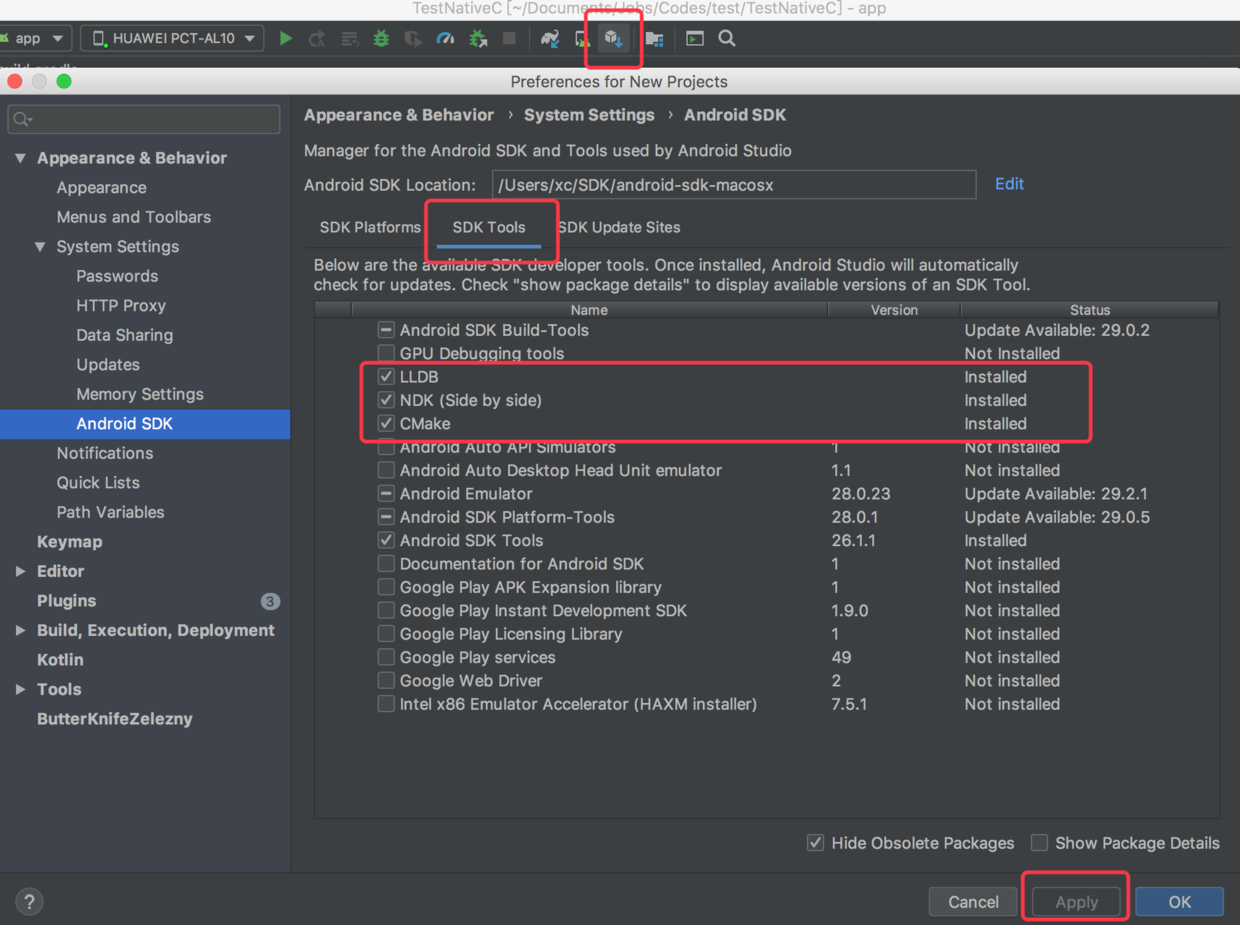Screen dimensions: 1240x925
Task: Click the Plugins update count badge
Action: click(x=270, y=601)
